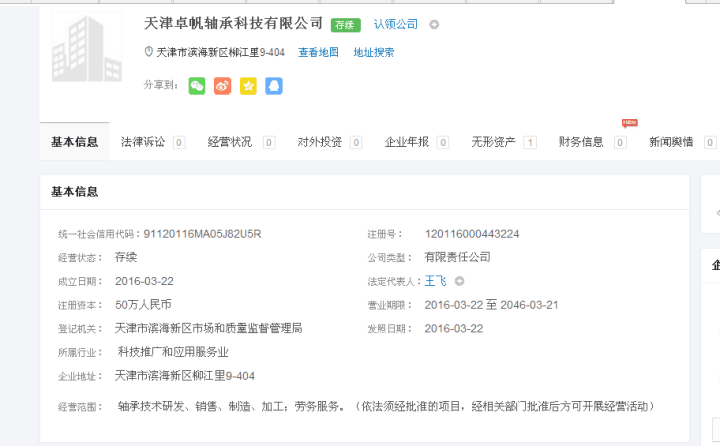Open the 经营状况 tab

230,142
